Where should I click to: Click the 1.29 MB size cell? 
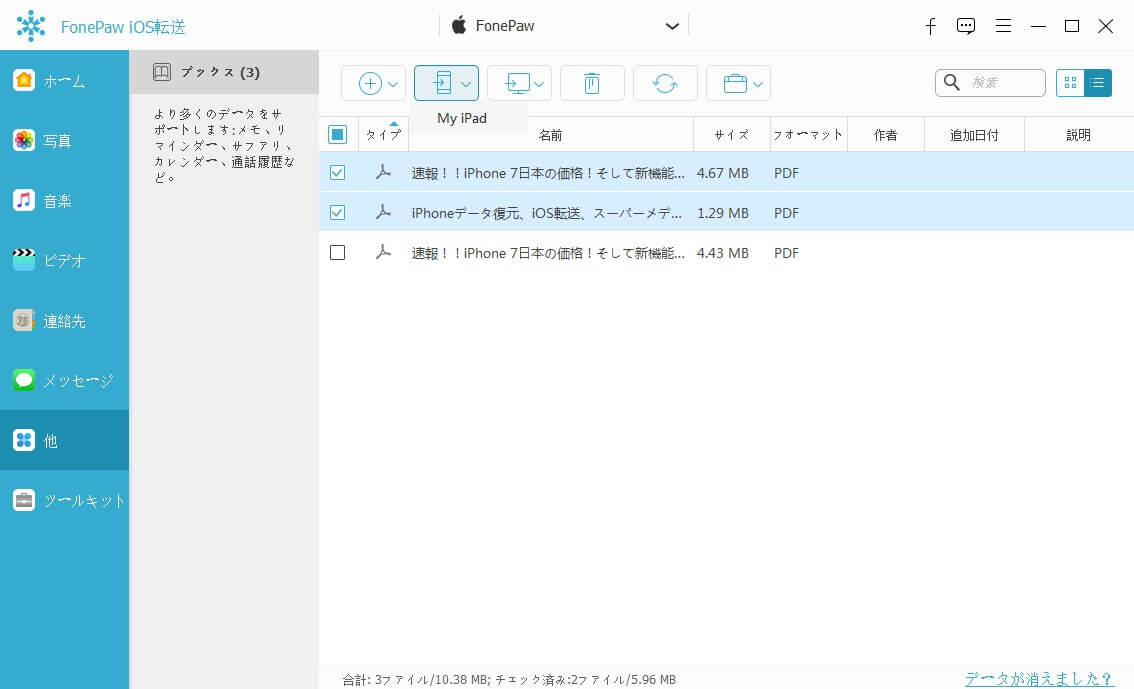(x=722, y=213)
